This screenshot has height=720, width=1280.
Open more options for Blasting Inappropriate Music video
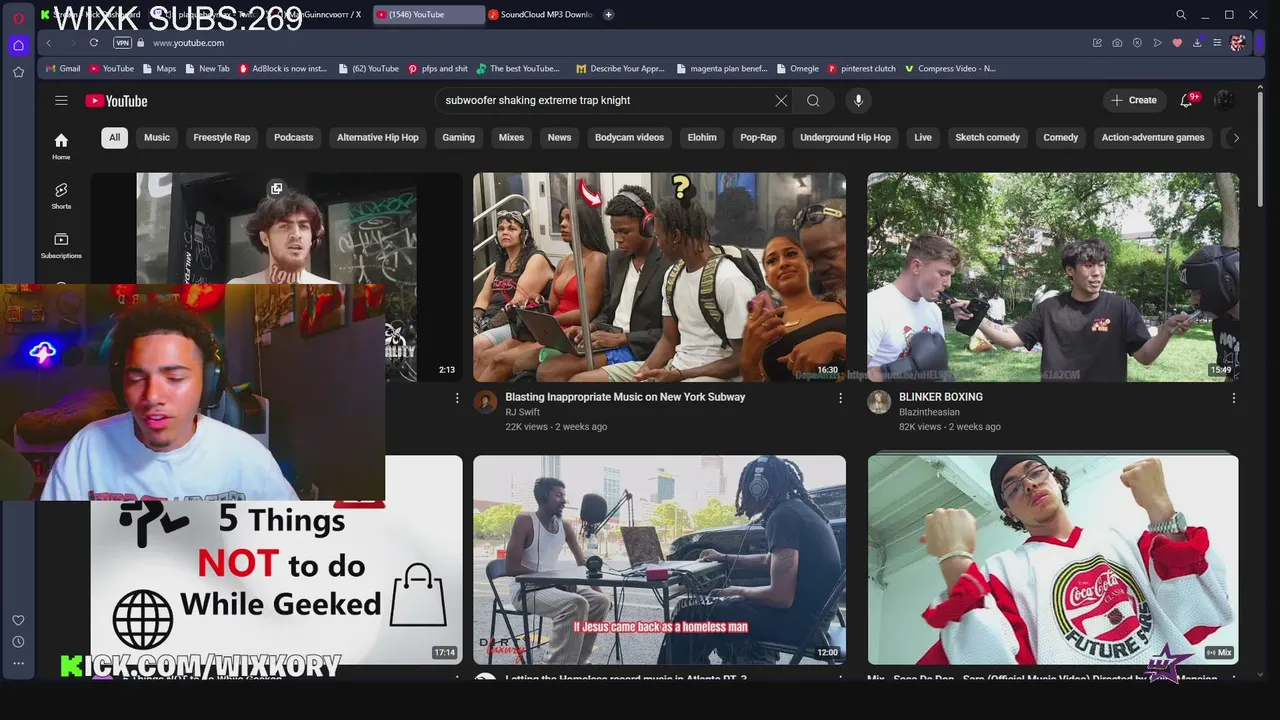click(840, 398)
